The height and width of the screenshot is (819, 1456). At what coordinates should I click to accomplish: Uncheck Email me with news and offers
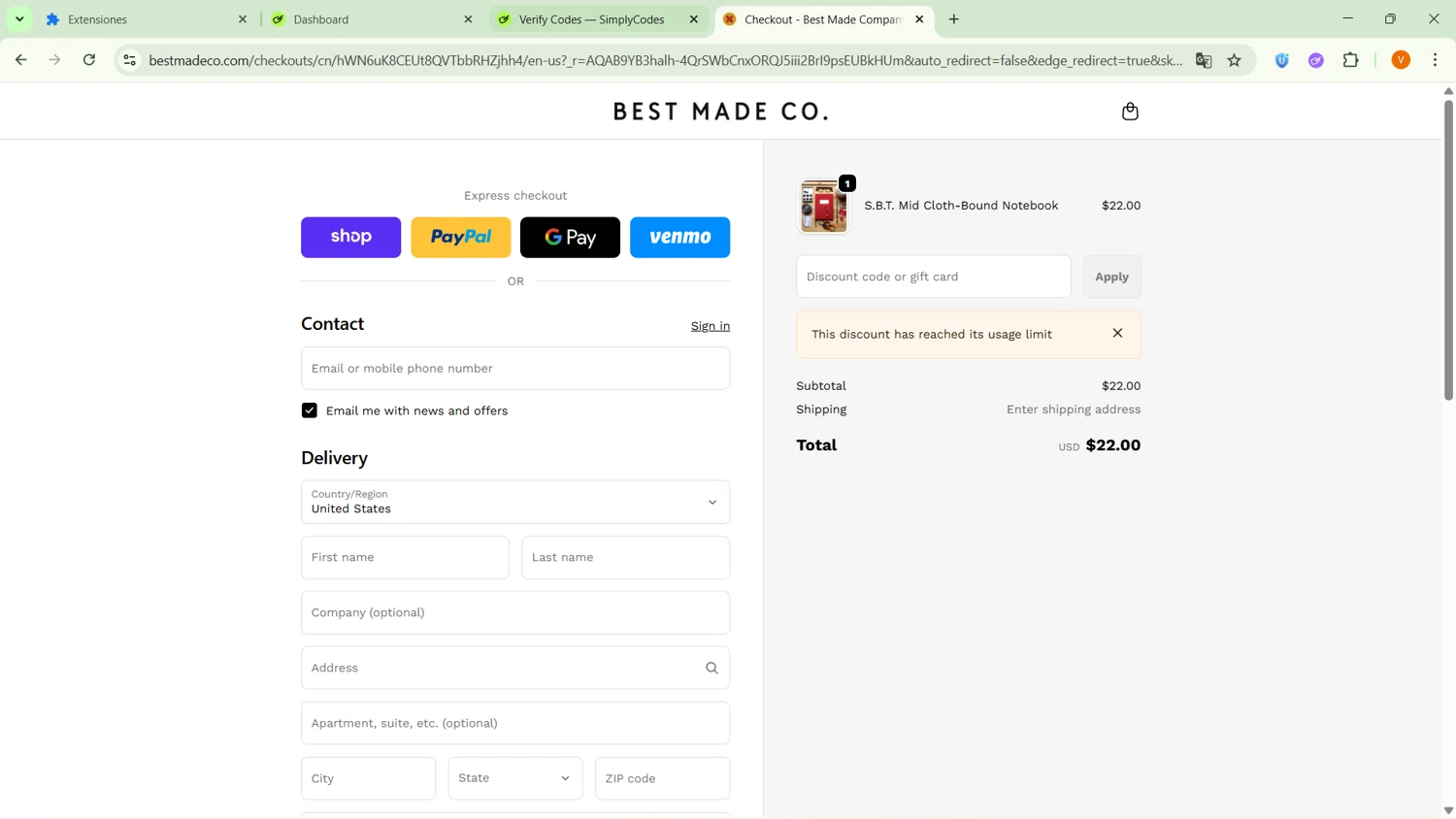click(310, 410)
